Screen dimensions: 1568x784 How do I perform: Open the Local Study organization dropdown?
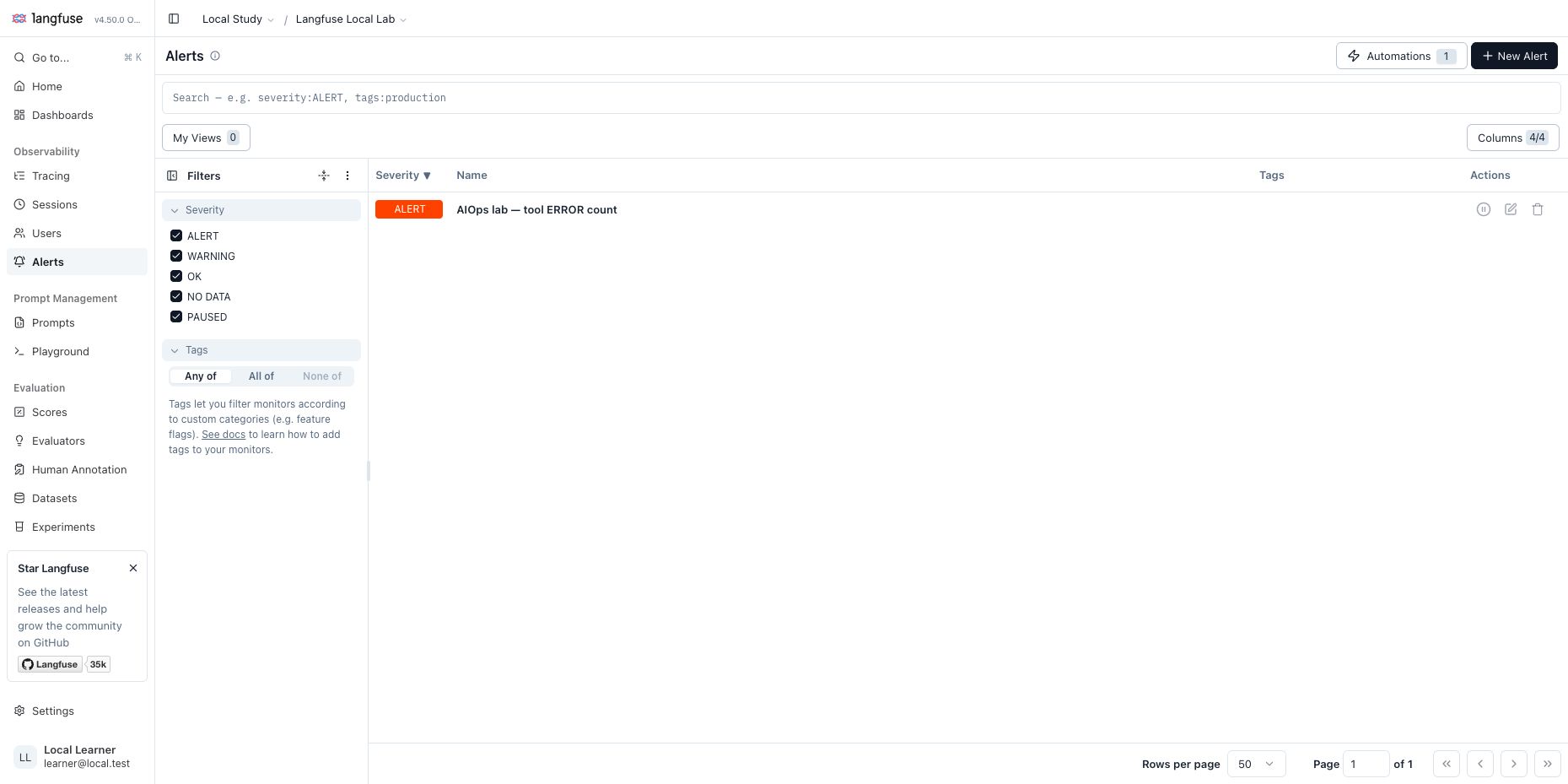click(238, 19)
